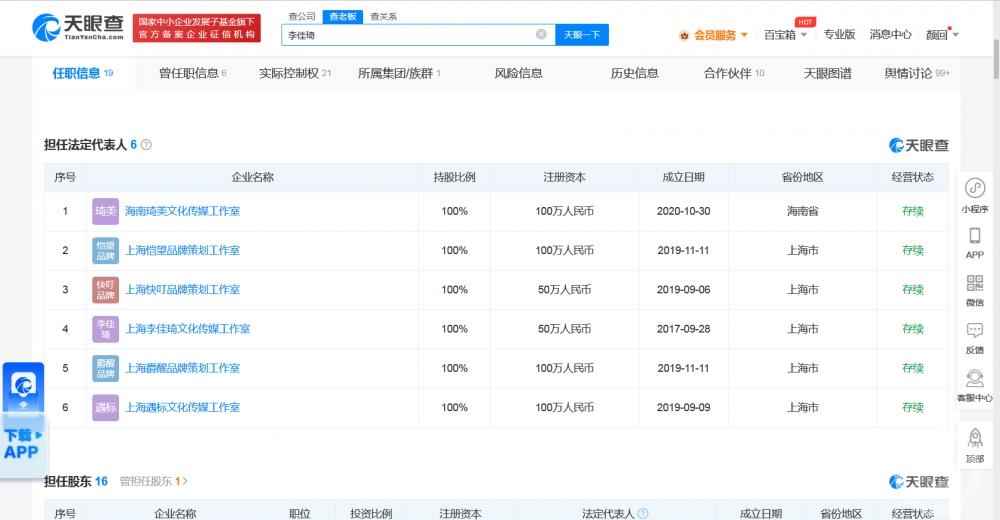Open the 曾任职信息 tab
This screenshot has width=1000, height=520.
pyautogui.click(x=193, y=73)
